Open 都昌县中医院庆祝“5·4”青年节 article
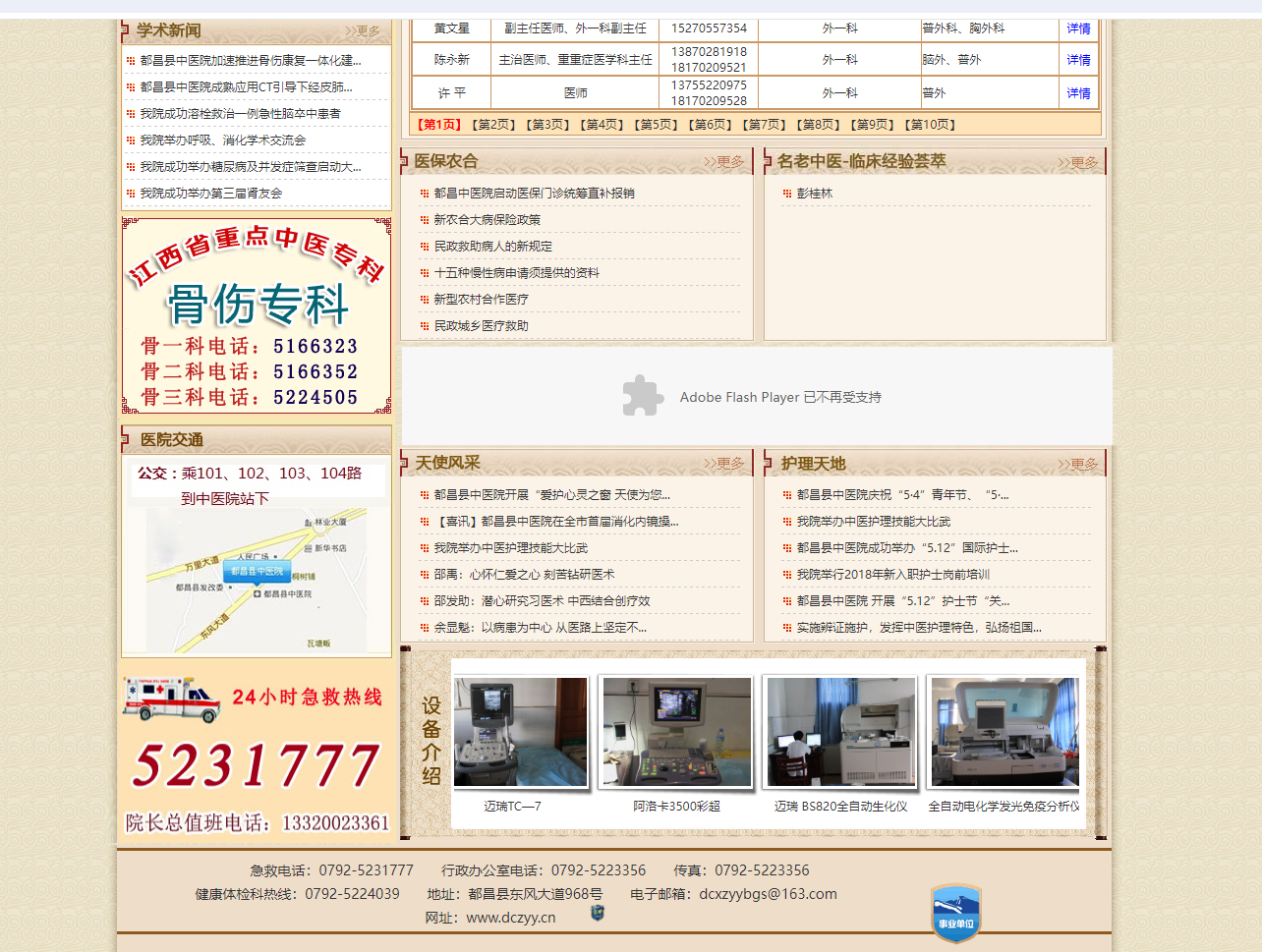The height and width of the screenshot is (952, 1262). [x=902, y=495]
